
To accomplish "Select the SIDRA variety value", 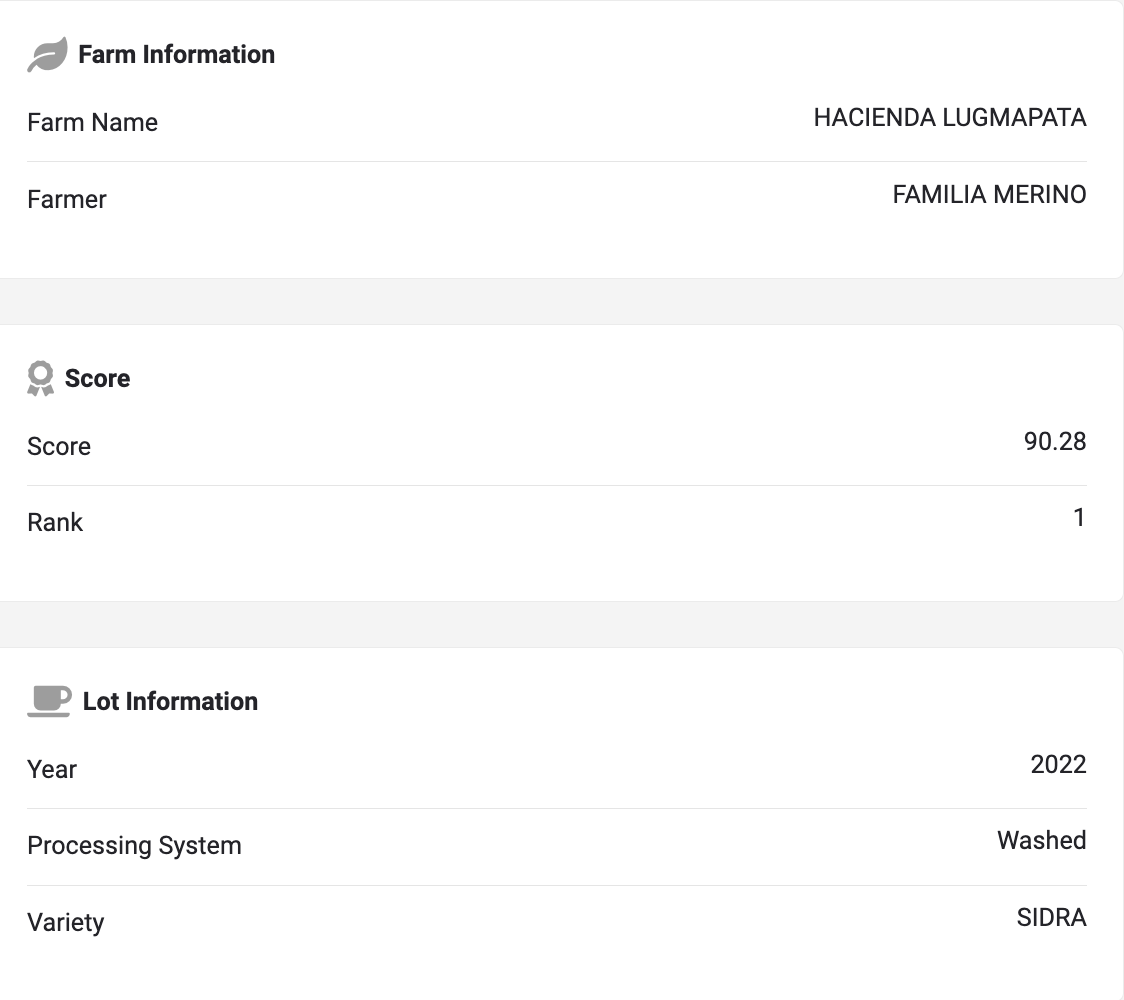I will coord(1051,917).
